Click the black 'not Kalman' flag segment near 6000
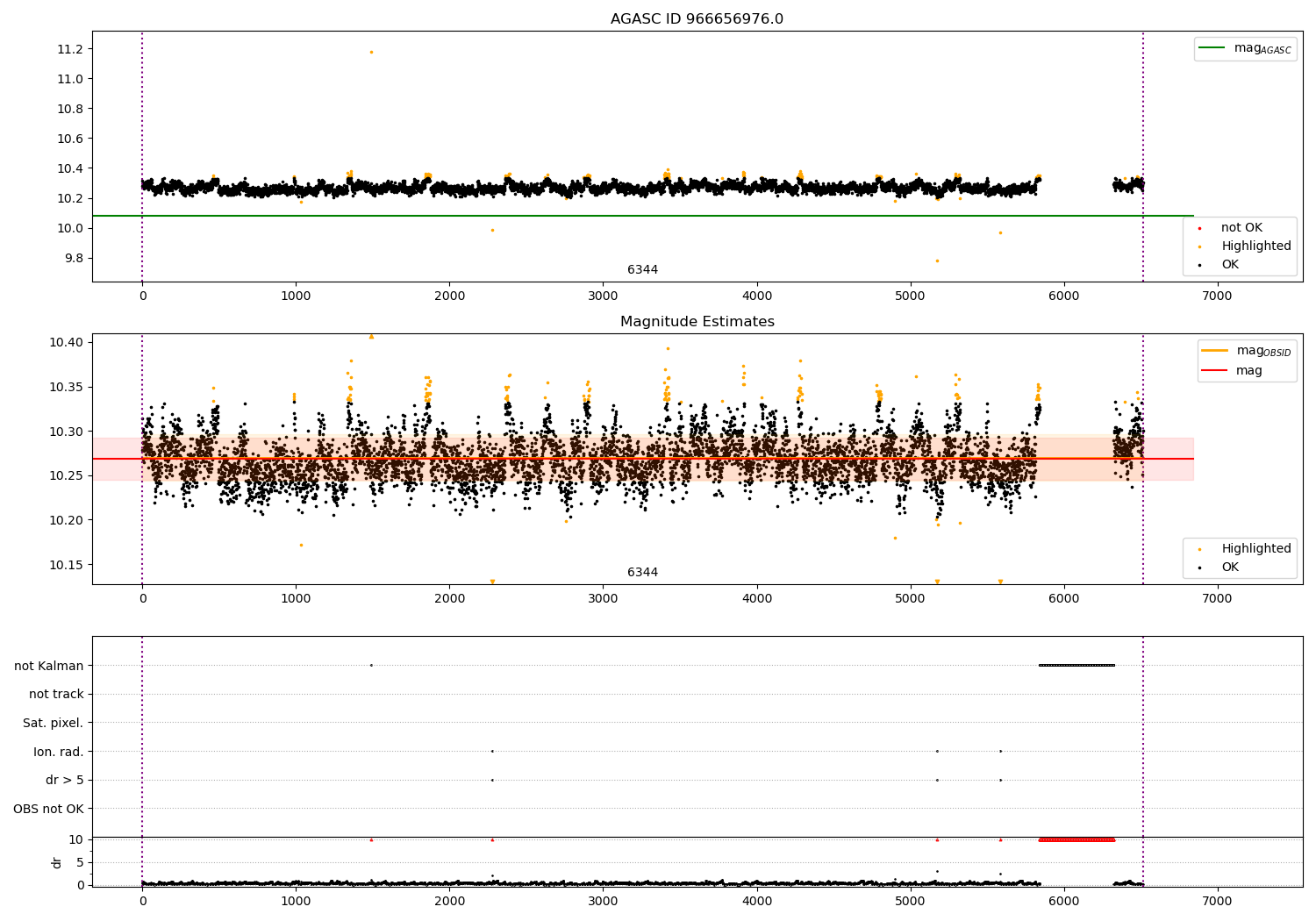This screenshot has height=921, width=1316. coord(1076,665)
